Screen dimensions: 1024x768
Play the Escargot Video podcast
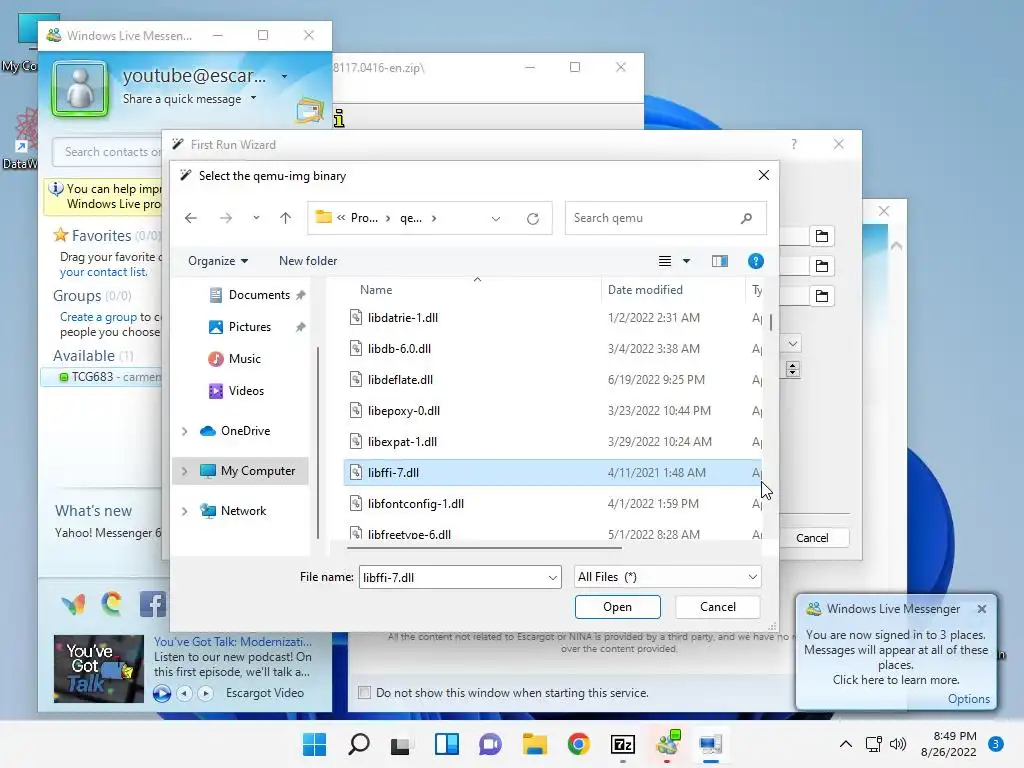tap(162, 693)
